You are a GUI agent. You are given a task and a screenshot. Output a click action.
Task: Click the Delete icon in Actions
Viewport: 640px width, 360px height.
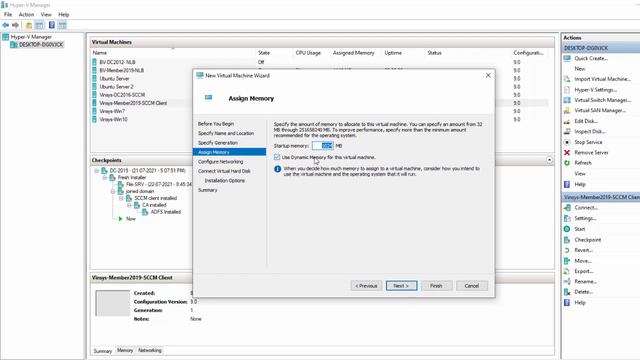pos(567,292)
